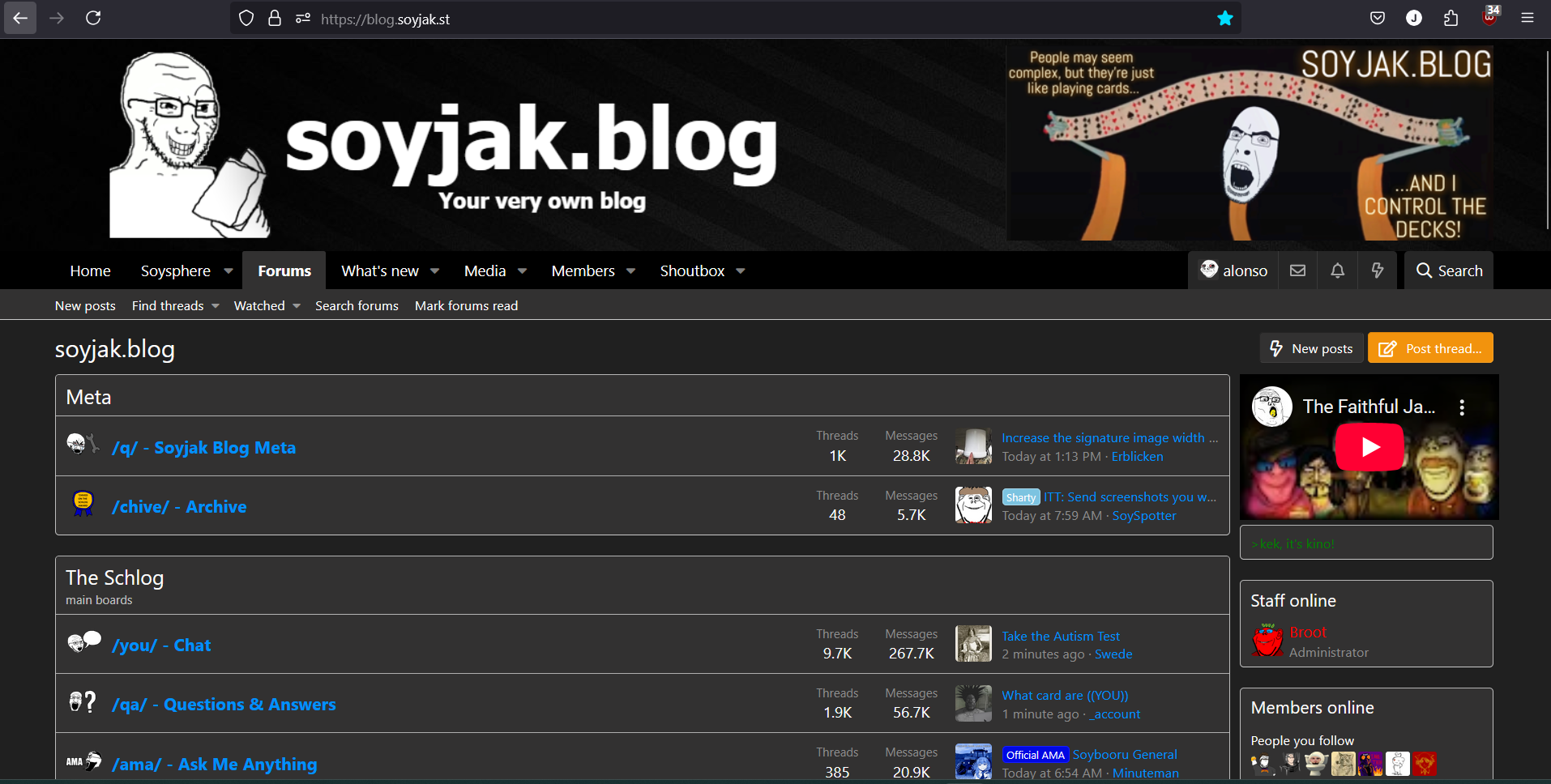Click SoySpotter's avatar in Archive row

click(973, 505)
